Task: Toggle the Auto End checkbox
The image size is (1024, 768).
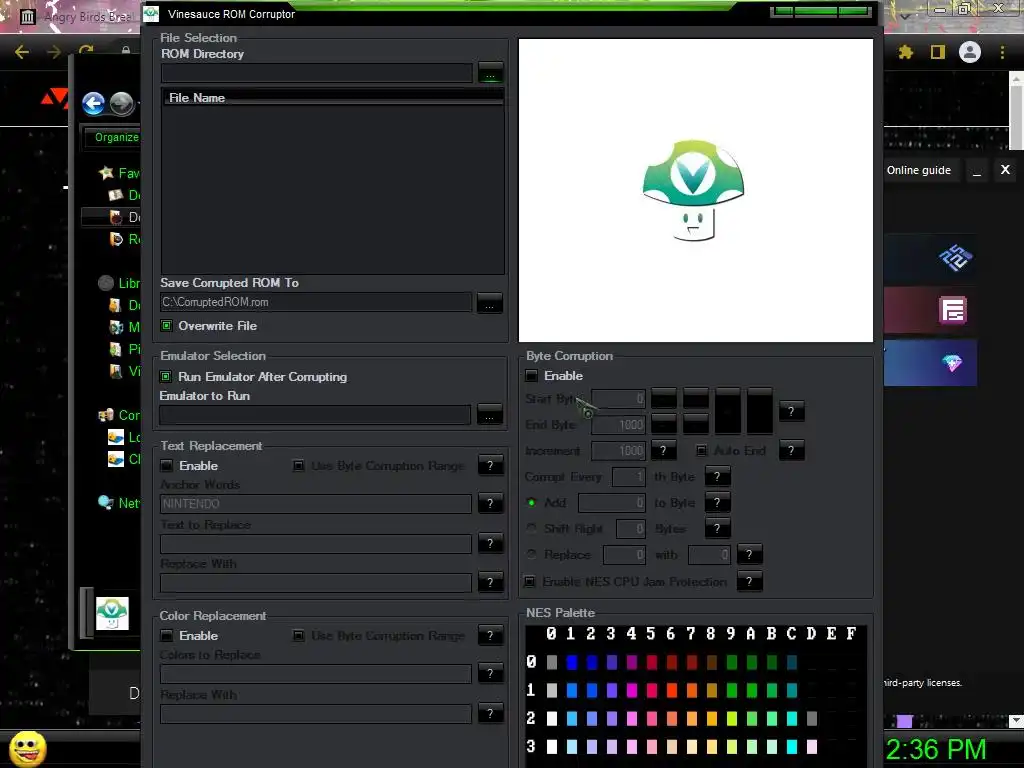Action: 701,451
